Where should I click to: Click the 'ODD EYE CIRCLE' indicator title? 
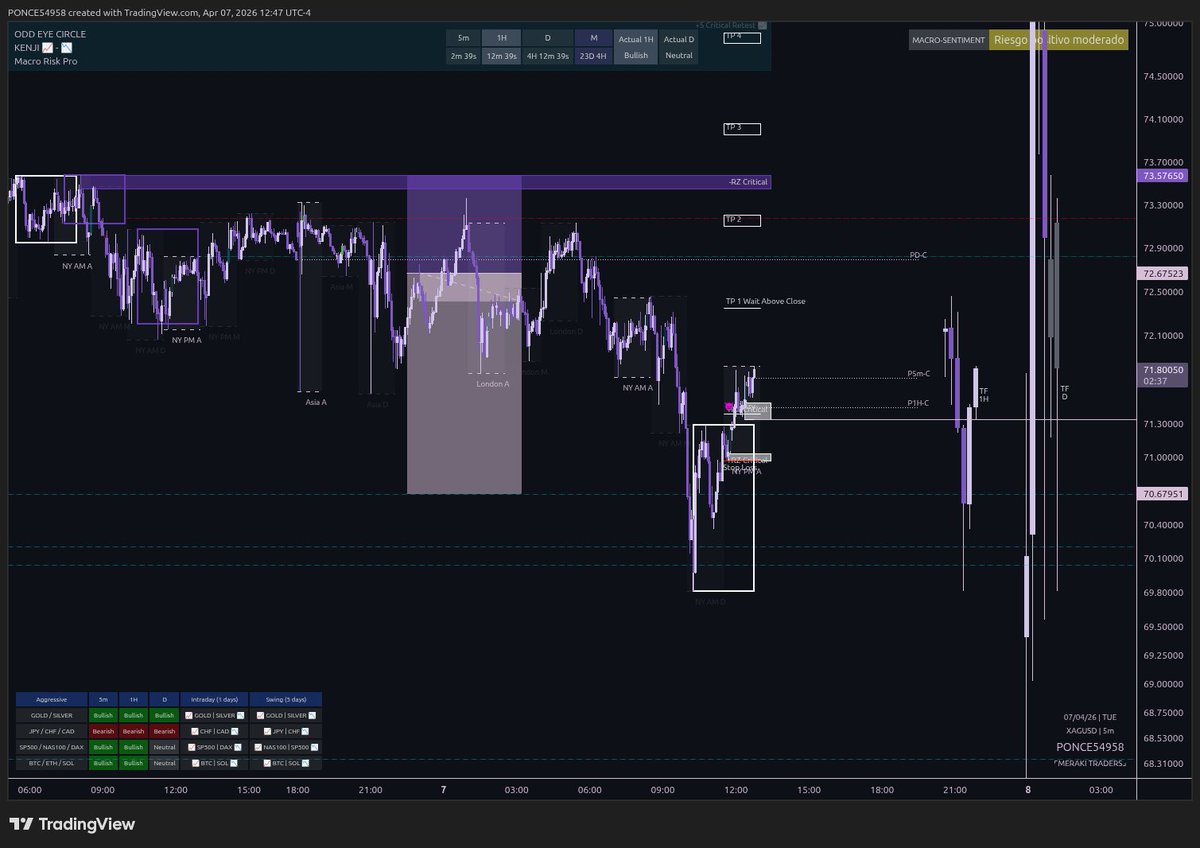click(50, 34)
